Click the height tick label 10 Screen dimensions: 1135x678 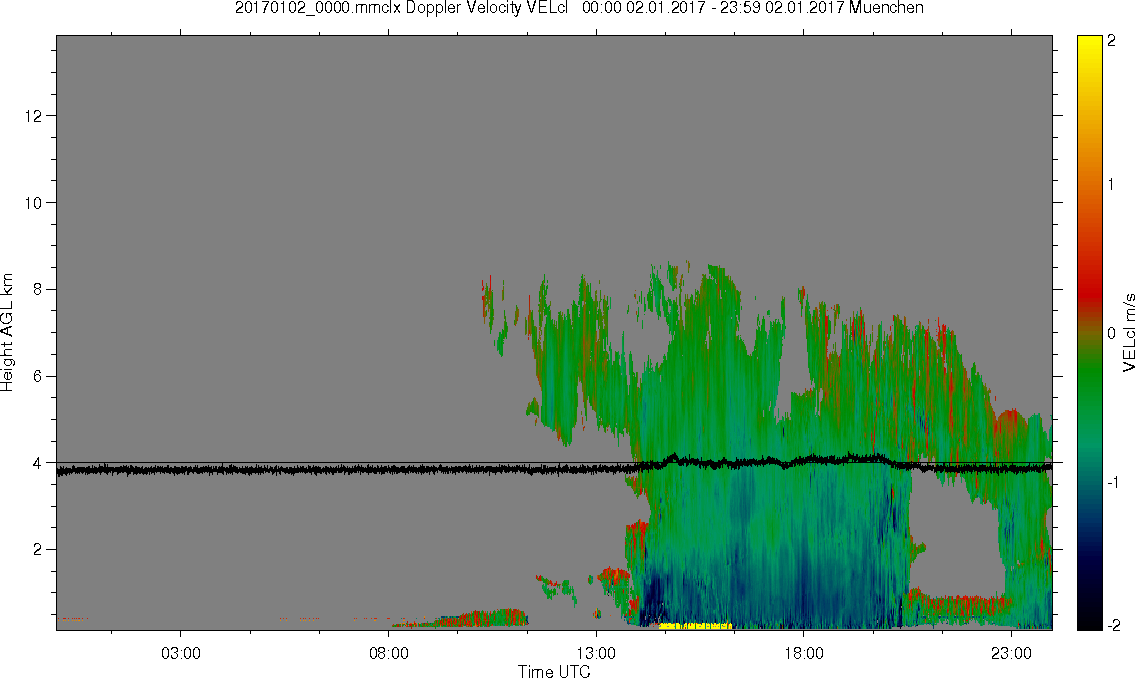[33, 203]
